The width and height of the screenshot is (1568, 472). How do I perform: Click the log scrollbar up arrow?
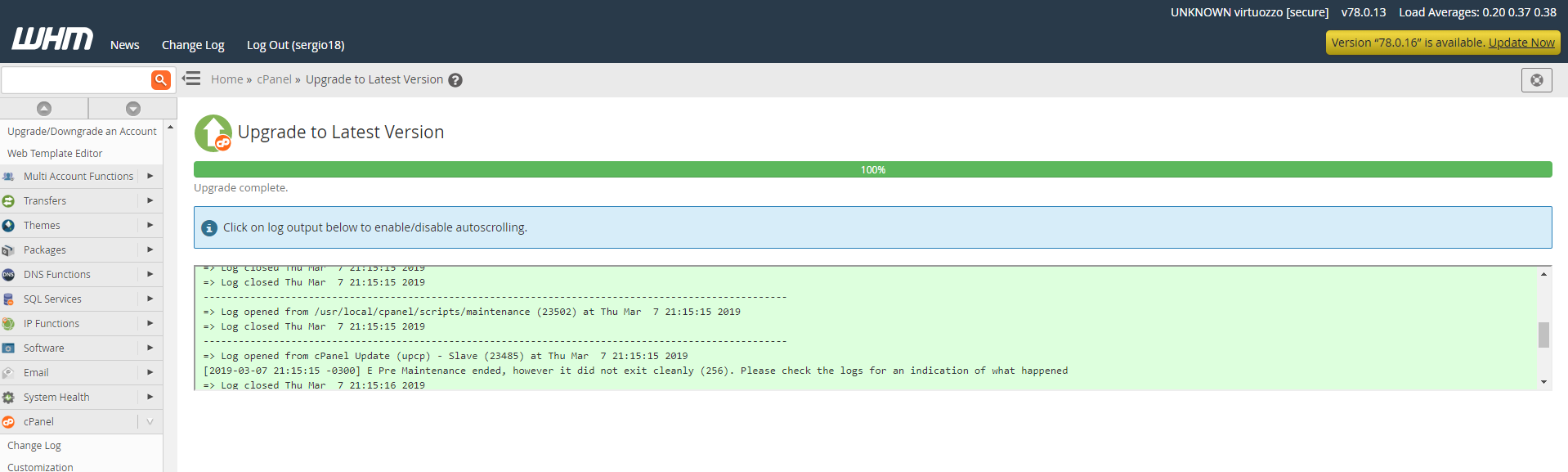click(1543, 274)
